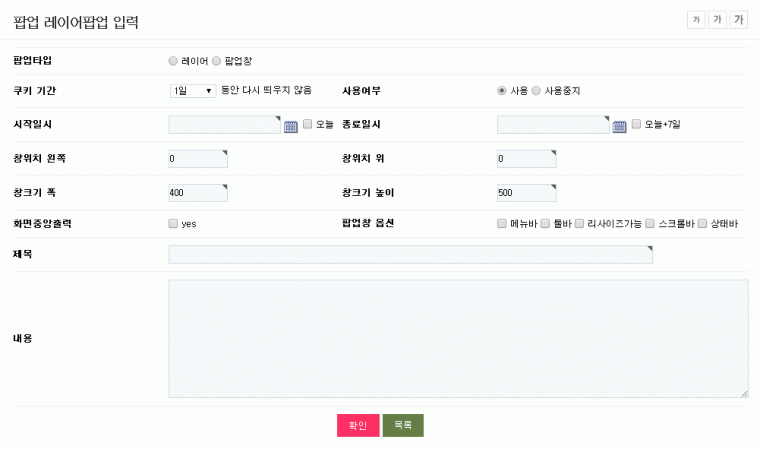
Task: Click the smallest font size 가 icon
Action: [696, 20]
